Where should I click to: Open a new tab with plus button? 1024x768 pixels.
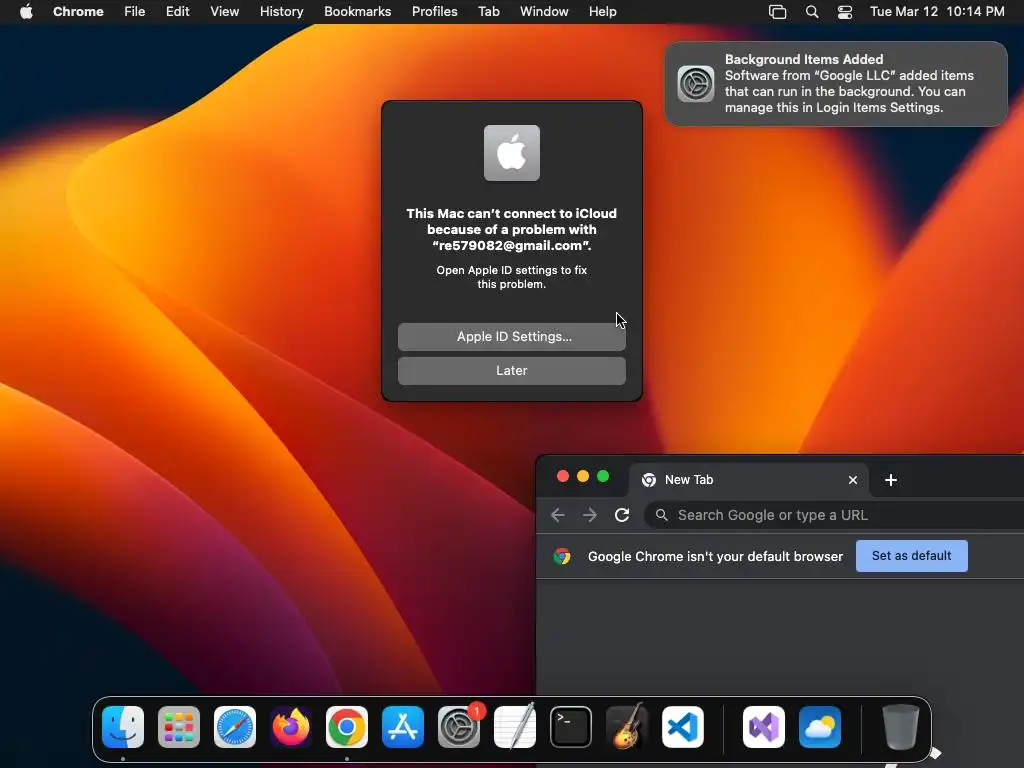(x=891, y=480)
